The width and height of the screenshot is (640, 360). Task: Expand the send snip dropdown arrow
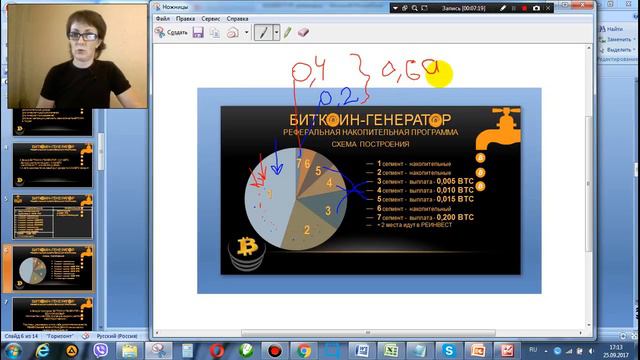(x=247, y=32)
